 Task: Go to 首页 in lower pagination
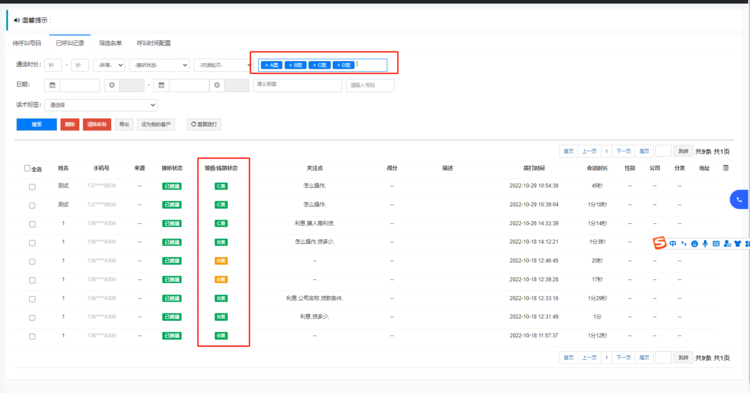click(569, 358)
